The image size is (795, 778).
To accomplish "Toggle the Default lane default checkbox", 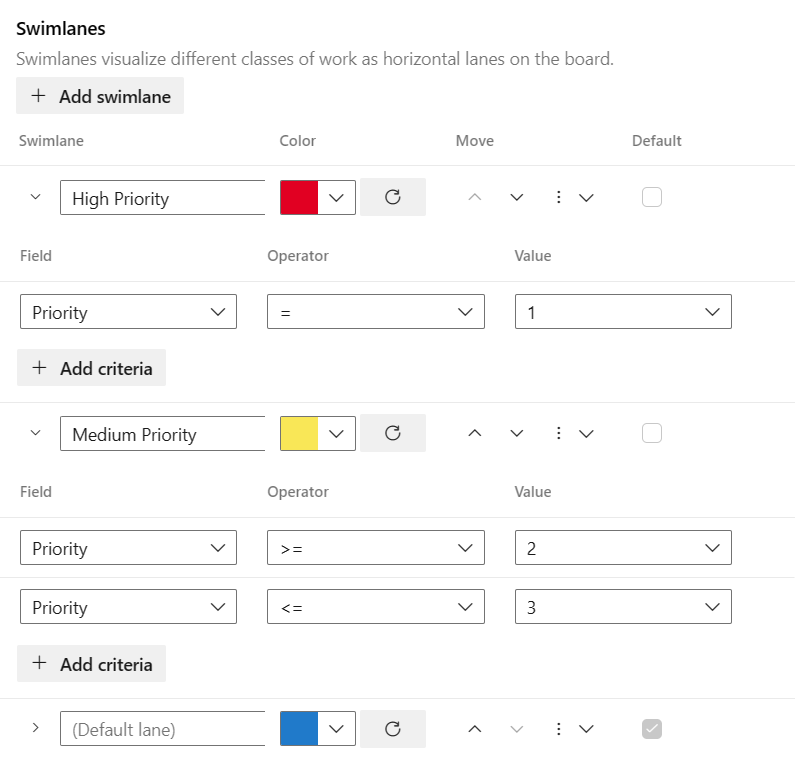I will tap(652, 729).
